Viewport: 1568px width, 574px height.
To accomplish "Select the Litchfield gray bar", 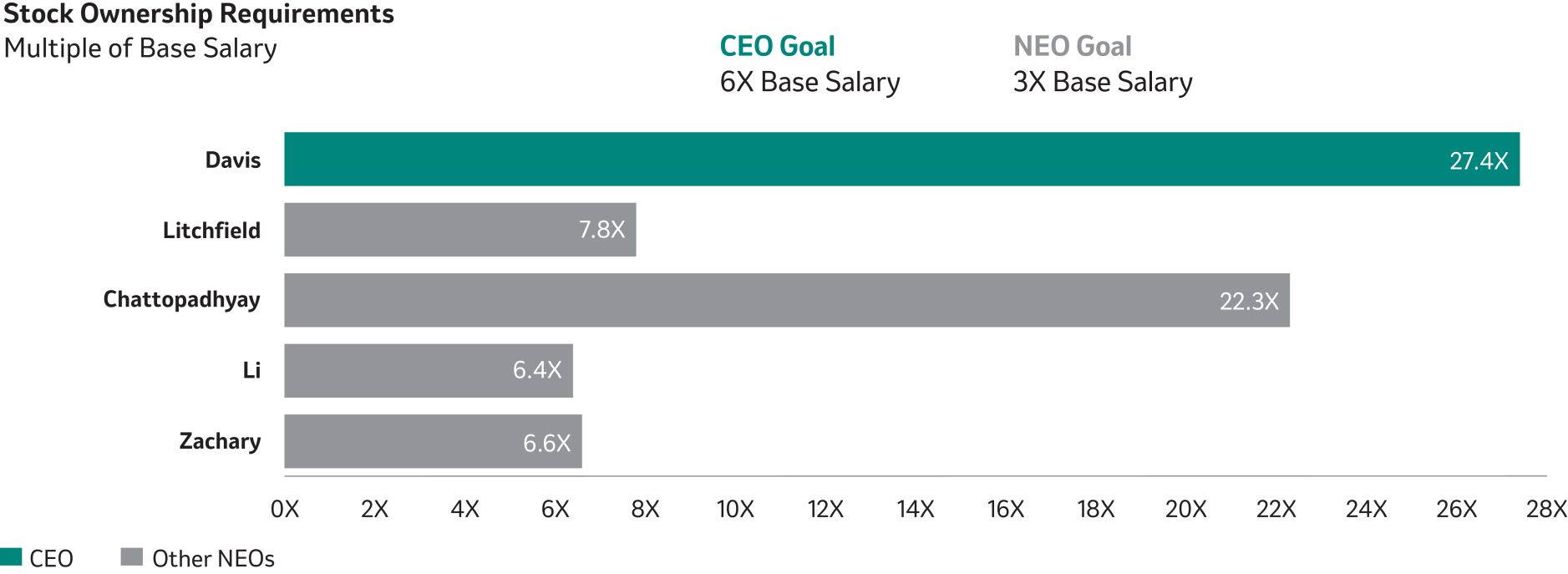I will coord(460,229).
